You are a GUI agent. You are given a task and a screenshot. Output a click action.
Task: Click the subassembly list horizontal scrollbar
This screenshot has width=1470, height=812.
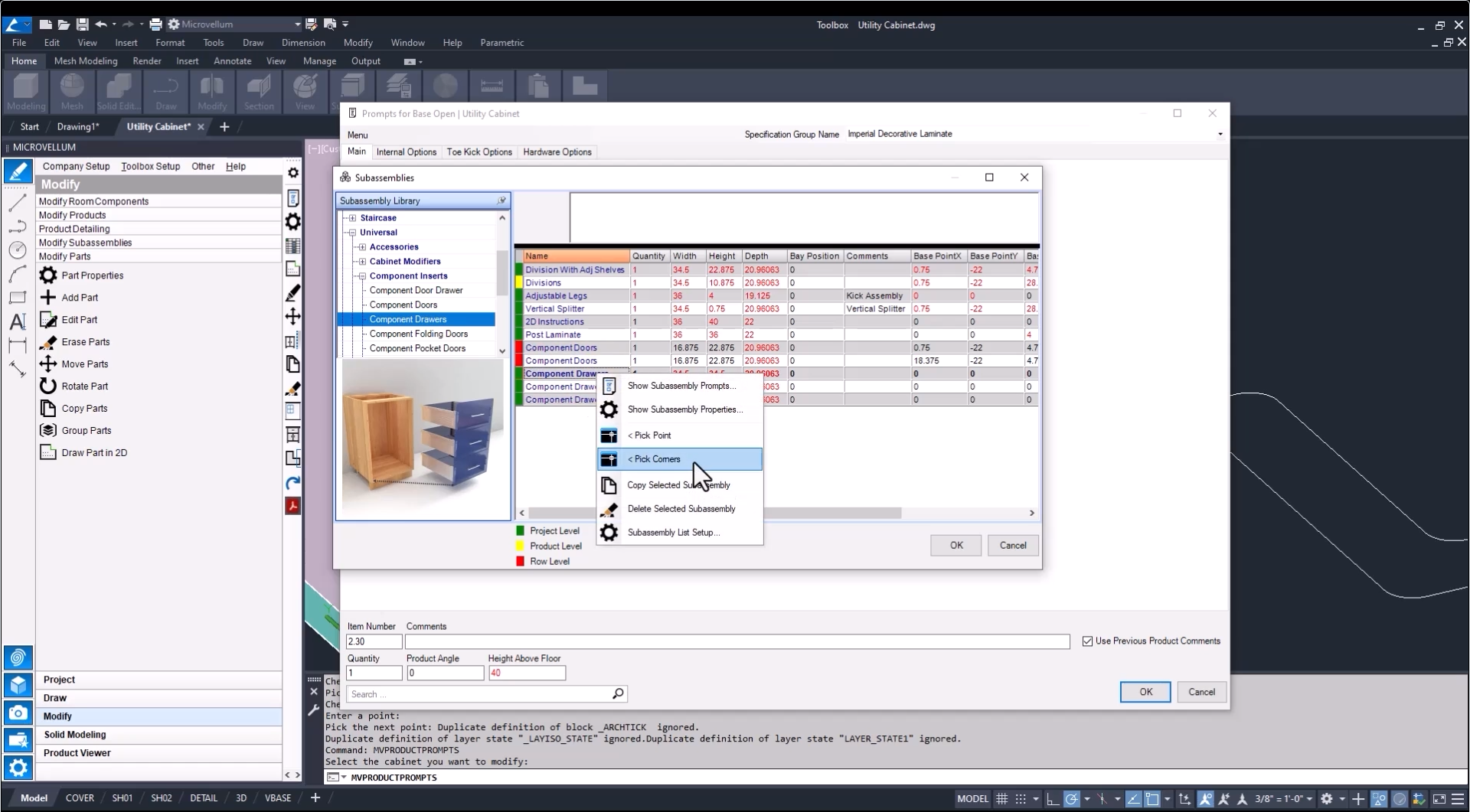[715, 513]
